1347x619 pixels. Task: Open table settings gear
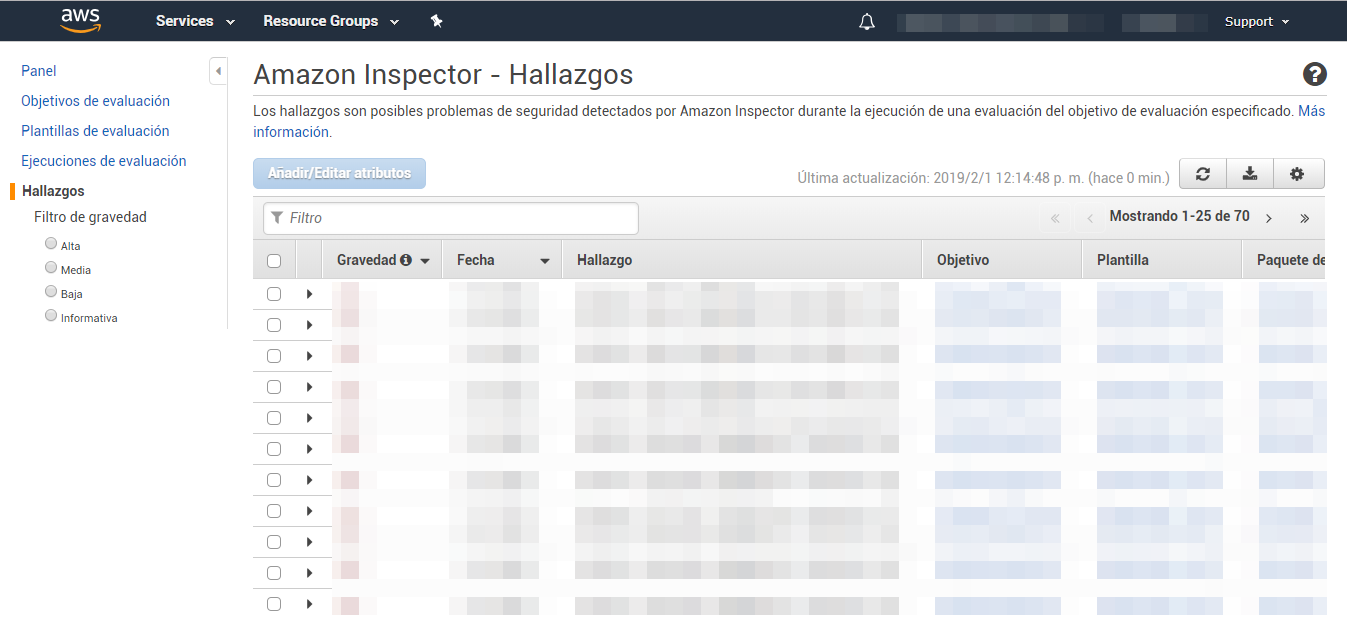[1298, 174]
